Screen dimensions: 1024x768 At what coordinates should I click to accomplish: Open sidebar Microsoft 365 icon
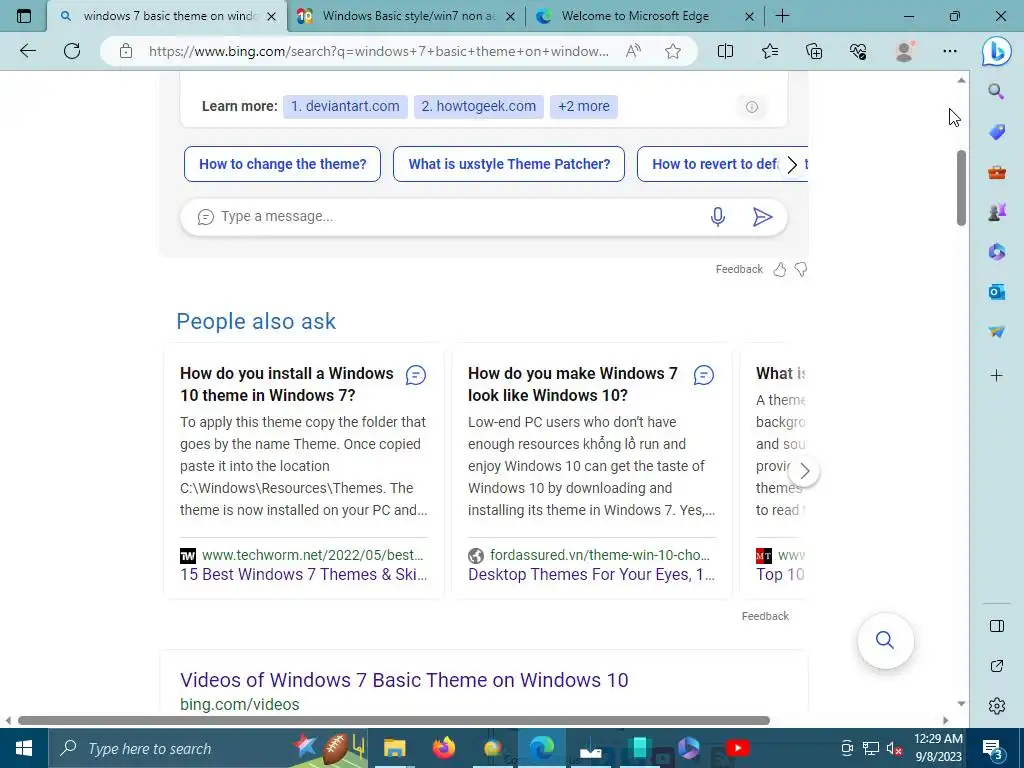(997, 252)
